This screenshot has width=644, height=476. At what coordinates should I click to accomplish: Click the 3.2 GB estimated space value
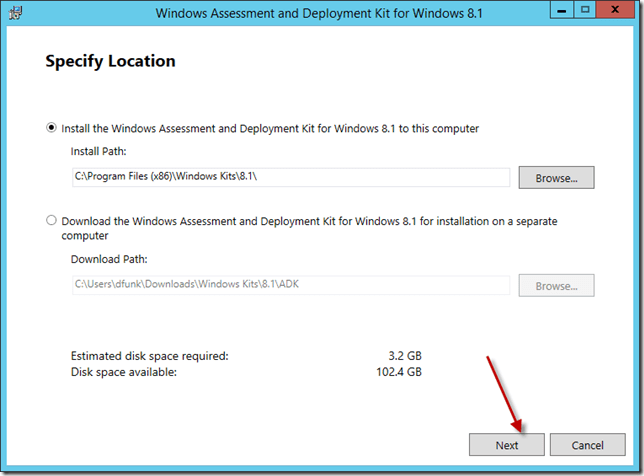(x=404, y=355)
